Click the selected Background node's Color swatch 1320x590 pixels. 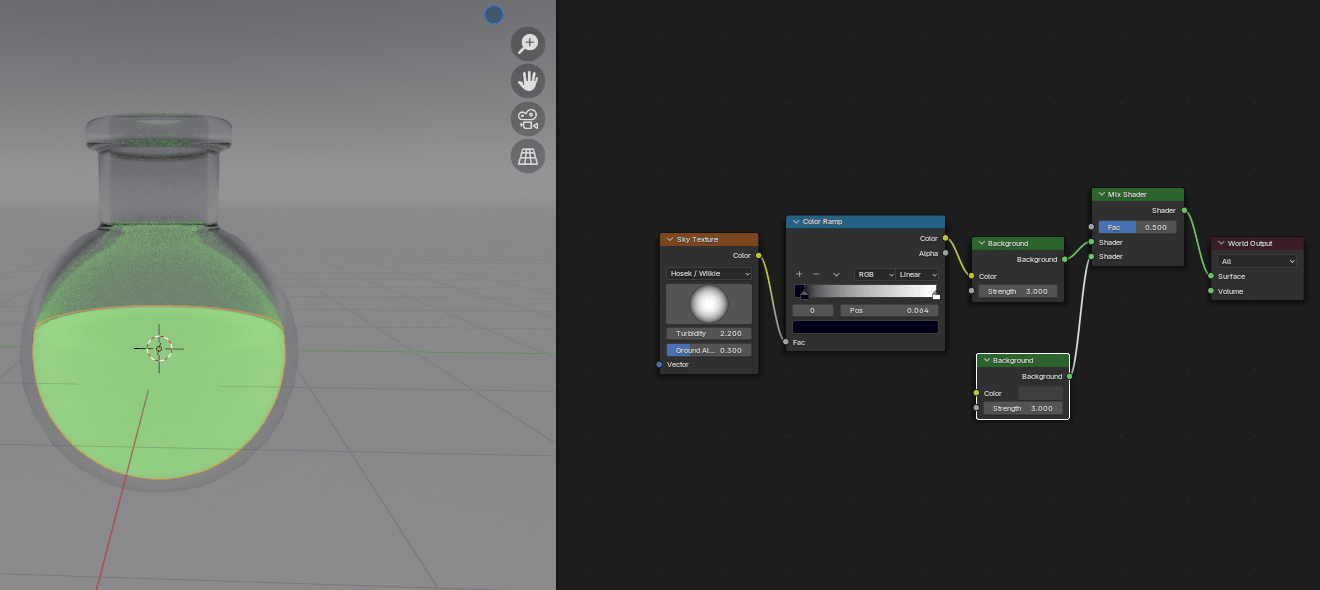pos(1039,393)
